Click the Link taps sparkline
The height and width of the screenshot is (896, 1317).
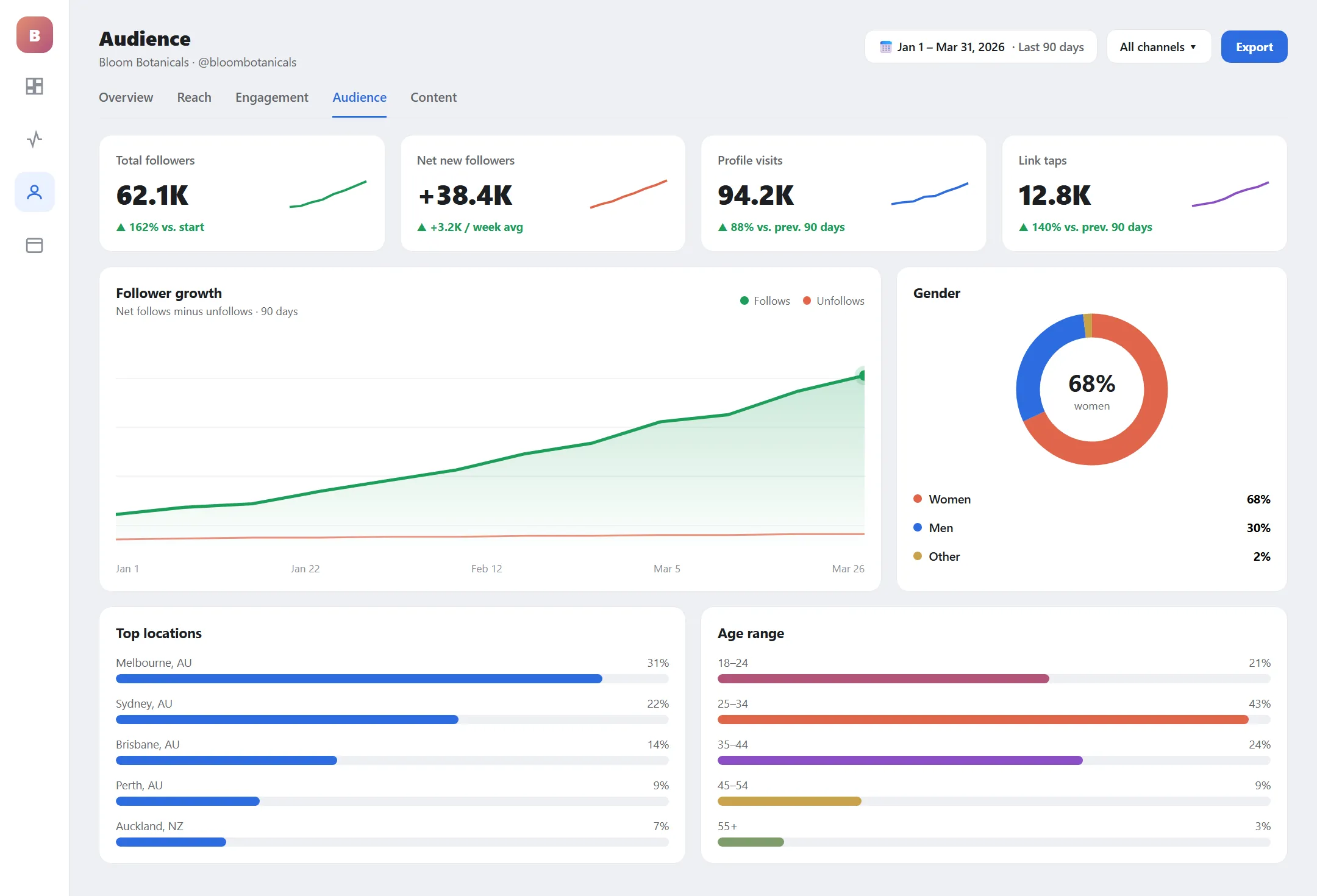pos(1230,194)
